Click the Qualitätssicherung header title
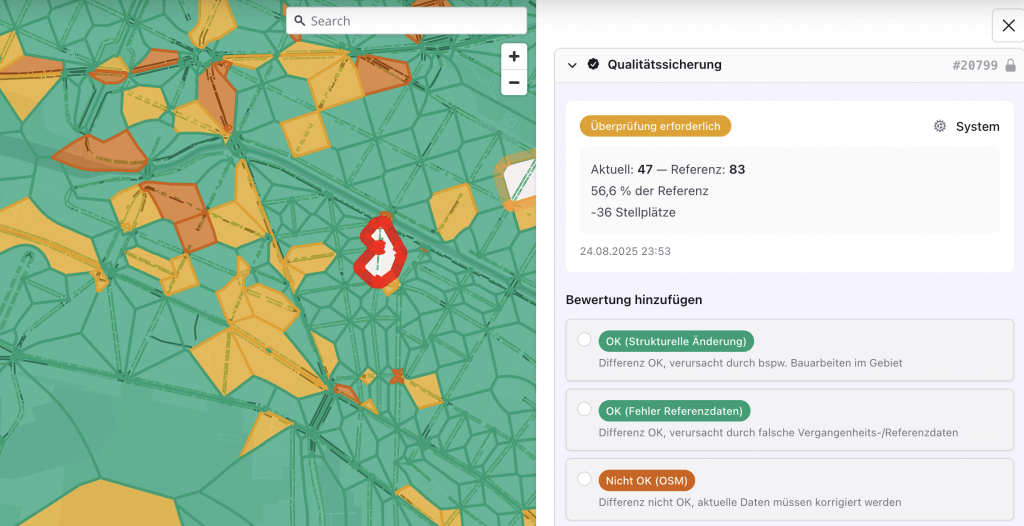The image size is (1024, 526). [664, 64]
